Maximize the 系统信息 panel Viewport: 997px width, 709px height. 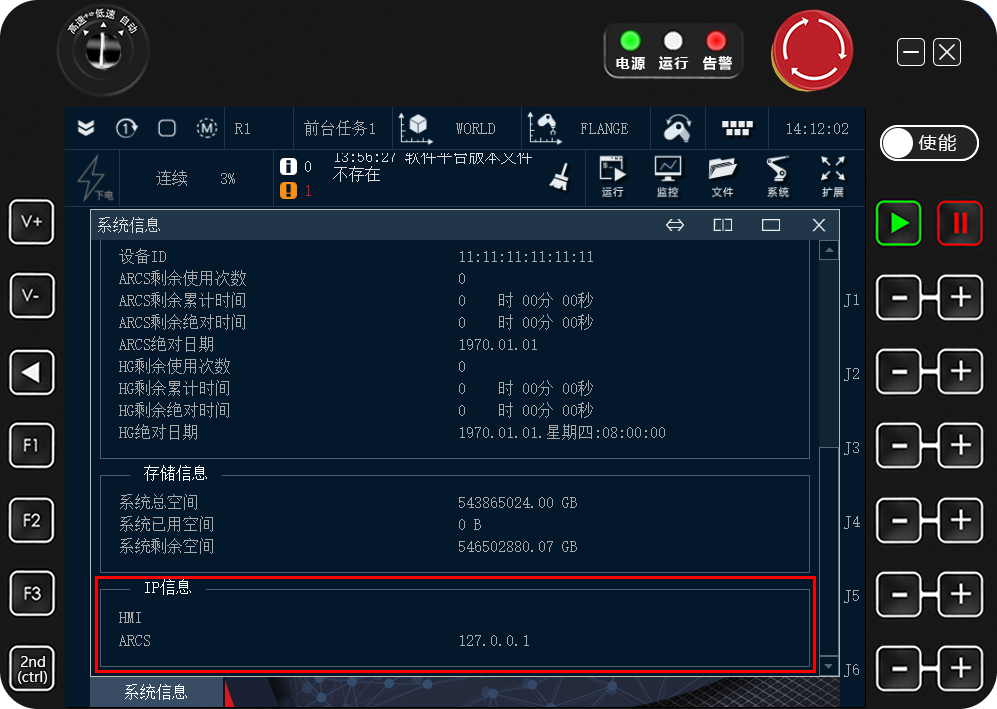[771, 225]
